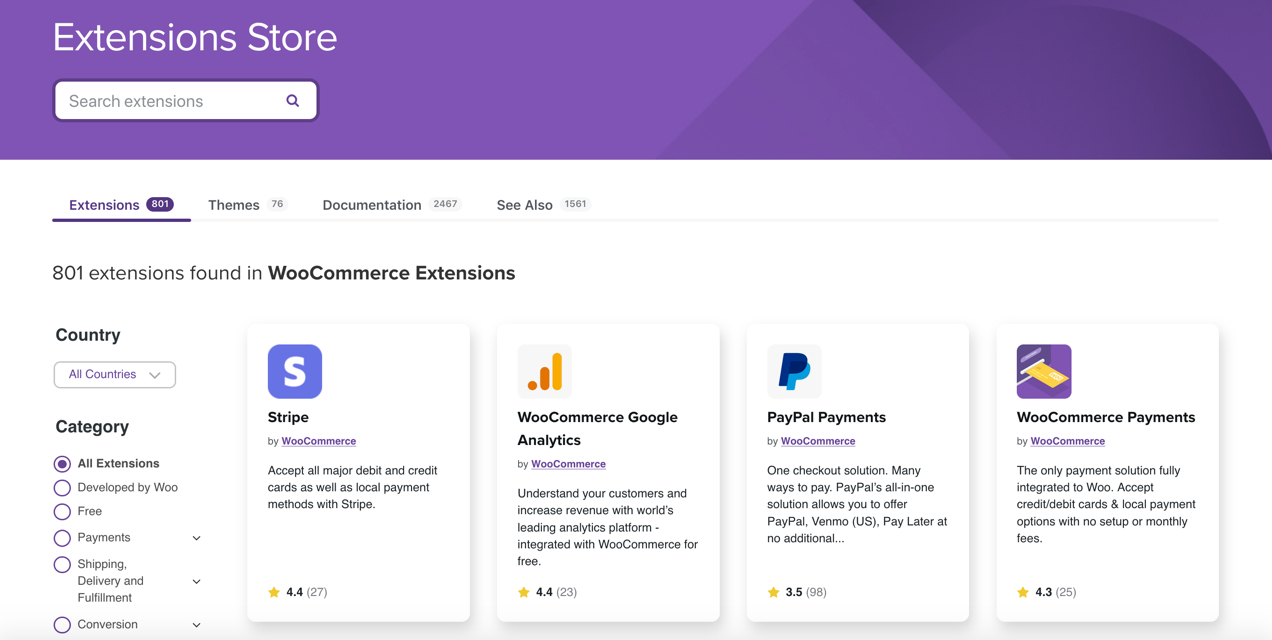Click the search magnifier icon
The image size is (1272, 640).
click(x=292, y=100)
